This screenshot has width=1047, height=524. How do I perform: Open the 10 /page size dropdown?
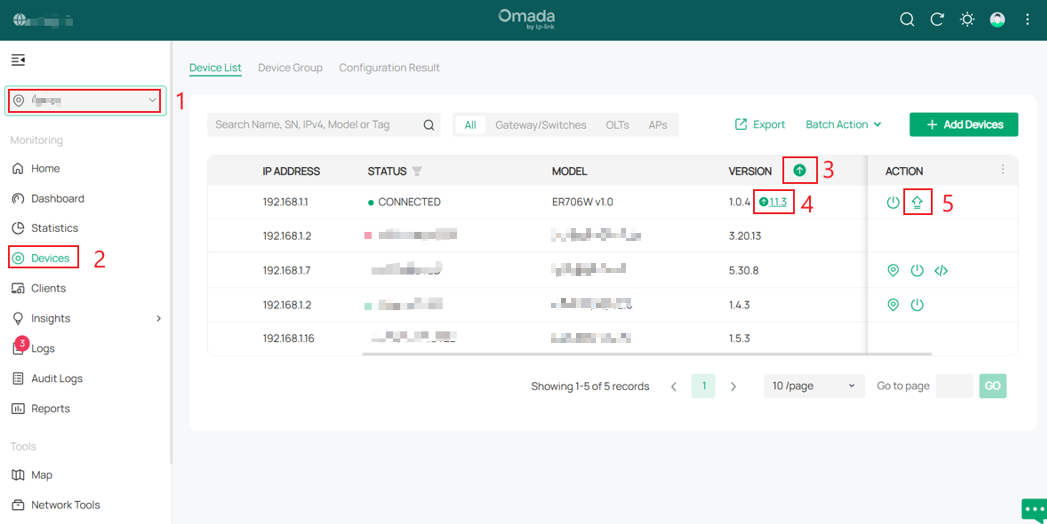(x=813, y=386)
